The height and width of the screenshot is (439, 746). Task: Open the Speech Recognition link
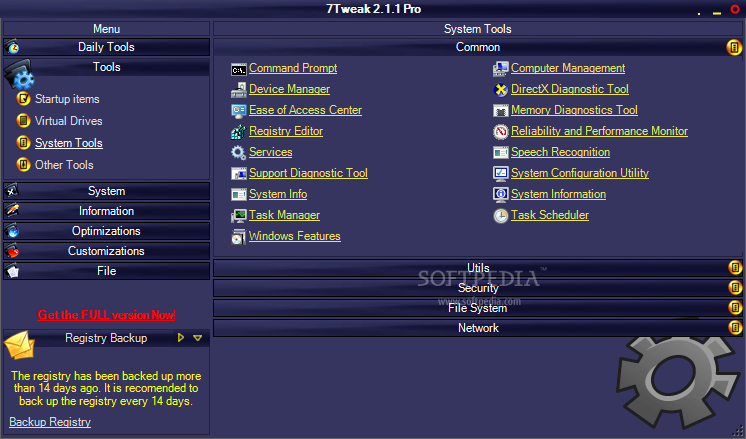click(x=560, y=152)
